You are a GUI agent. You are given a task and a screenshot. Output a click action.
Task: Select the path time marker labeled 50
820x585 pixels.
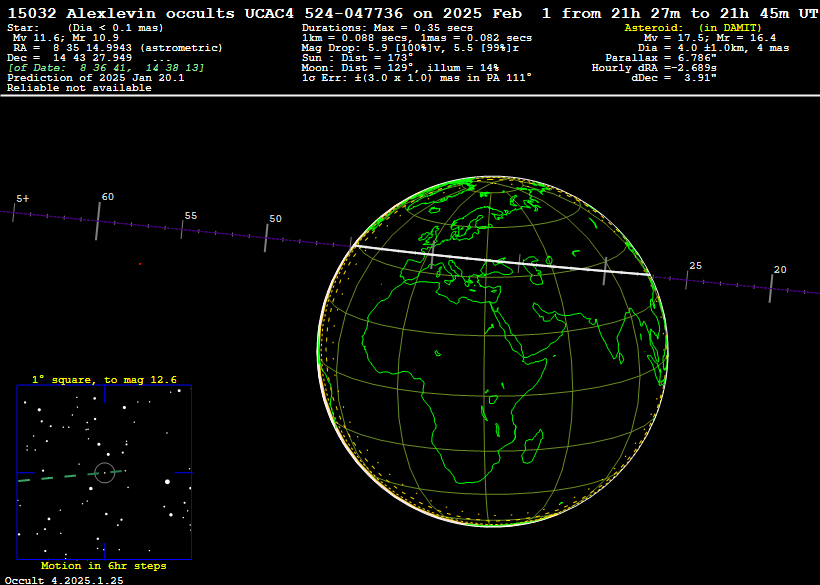tap(266, 238)
